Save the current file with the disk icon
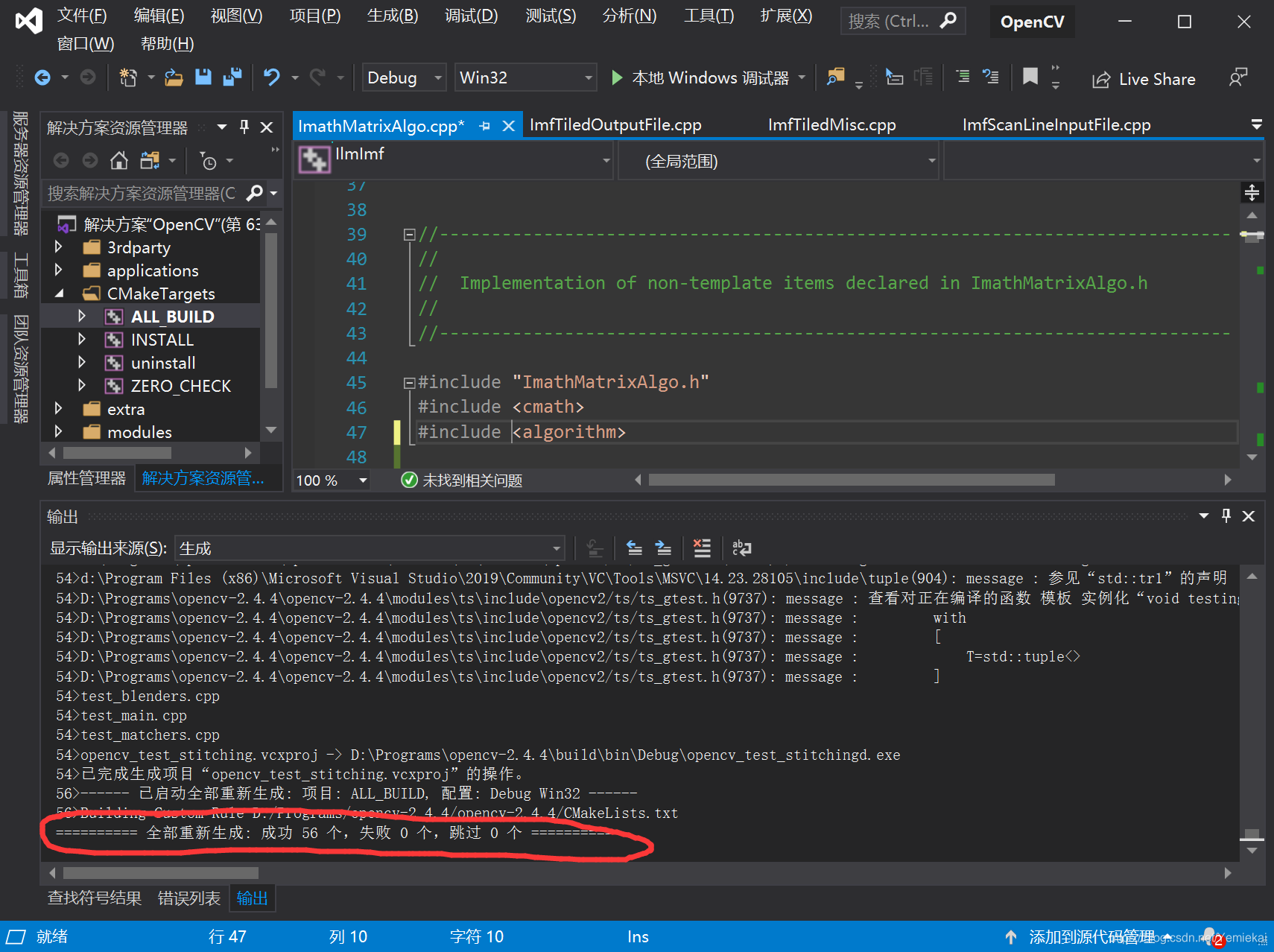Viewport: 1274px width, 952px height. (203, 77)
